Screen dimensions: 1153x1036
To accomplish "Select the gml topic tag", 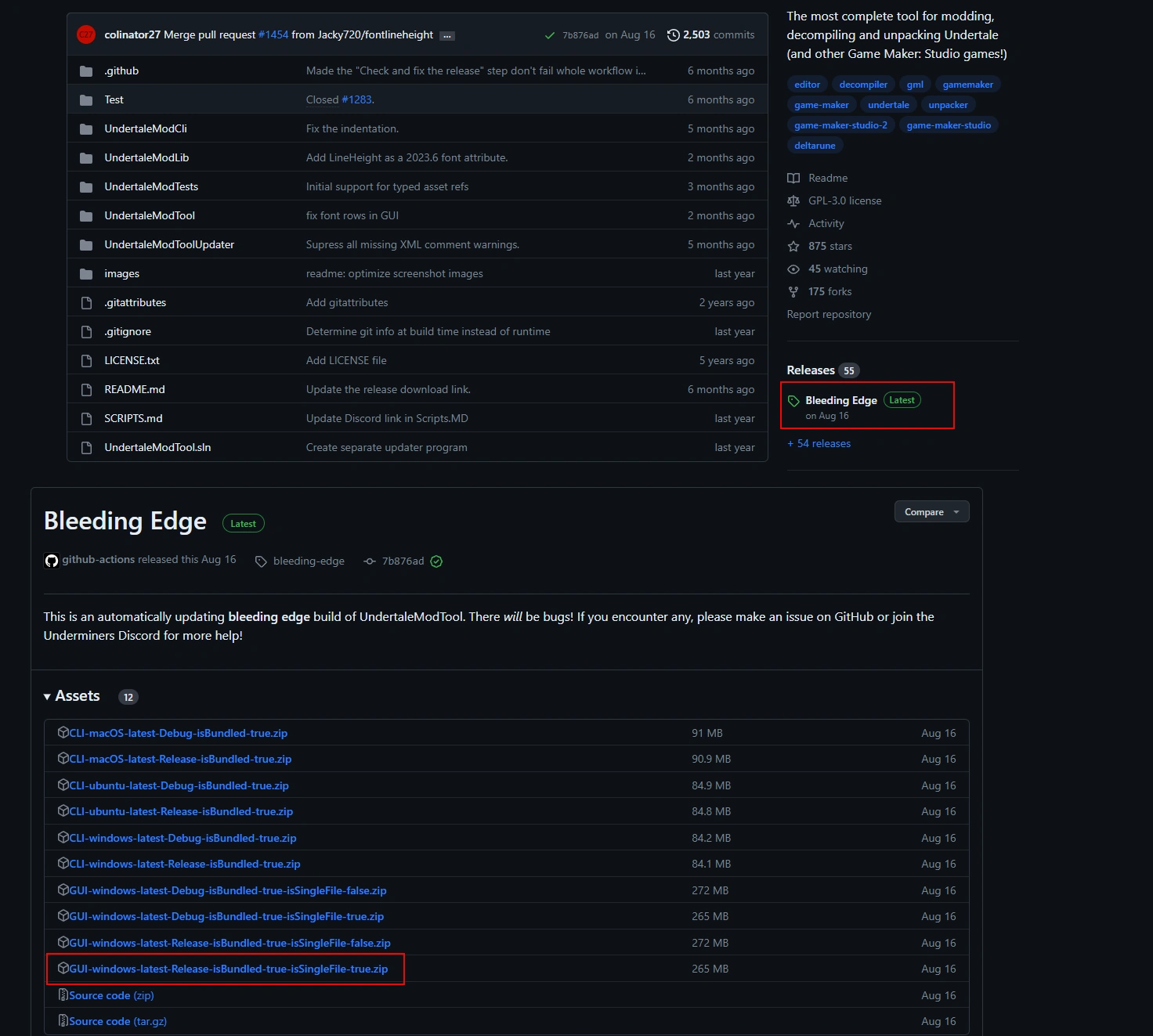I will 915,85.
